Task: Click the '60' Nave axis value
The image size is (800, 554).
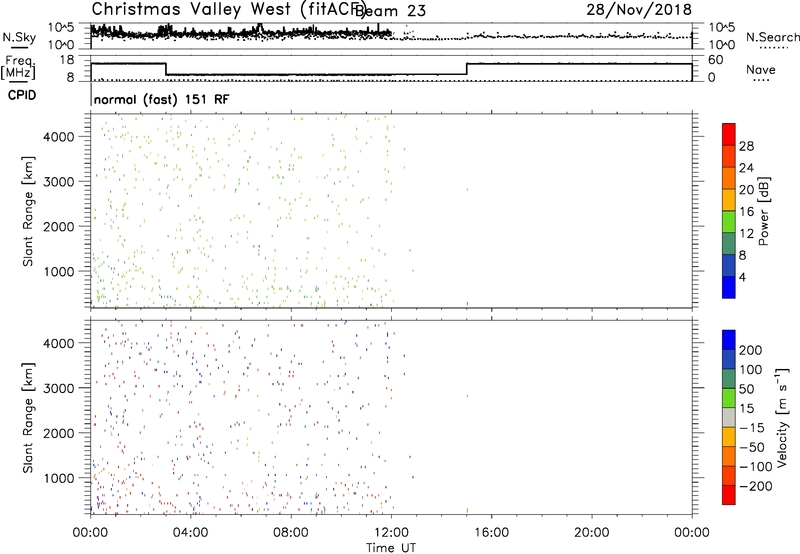Action: pos(716,60)
